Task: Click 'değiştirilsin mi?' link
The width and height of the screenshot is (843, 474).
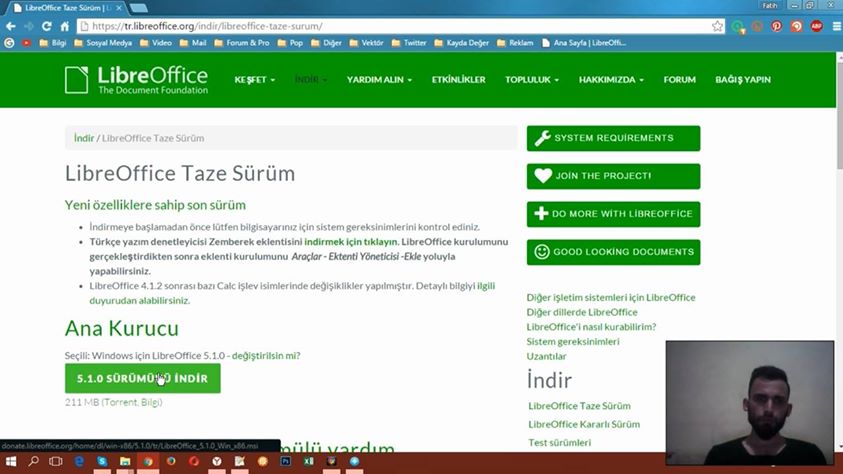Action: [x=266, y=355]
